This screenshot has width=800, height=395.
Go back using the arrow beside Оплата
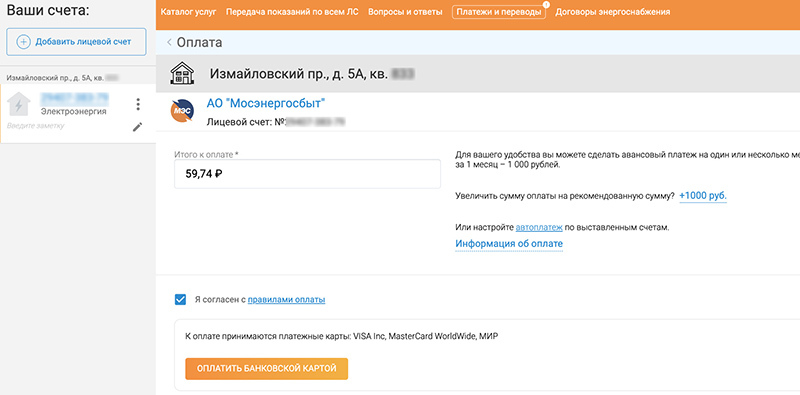click(169, 42)
